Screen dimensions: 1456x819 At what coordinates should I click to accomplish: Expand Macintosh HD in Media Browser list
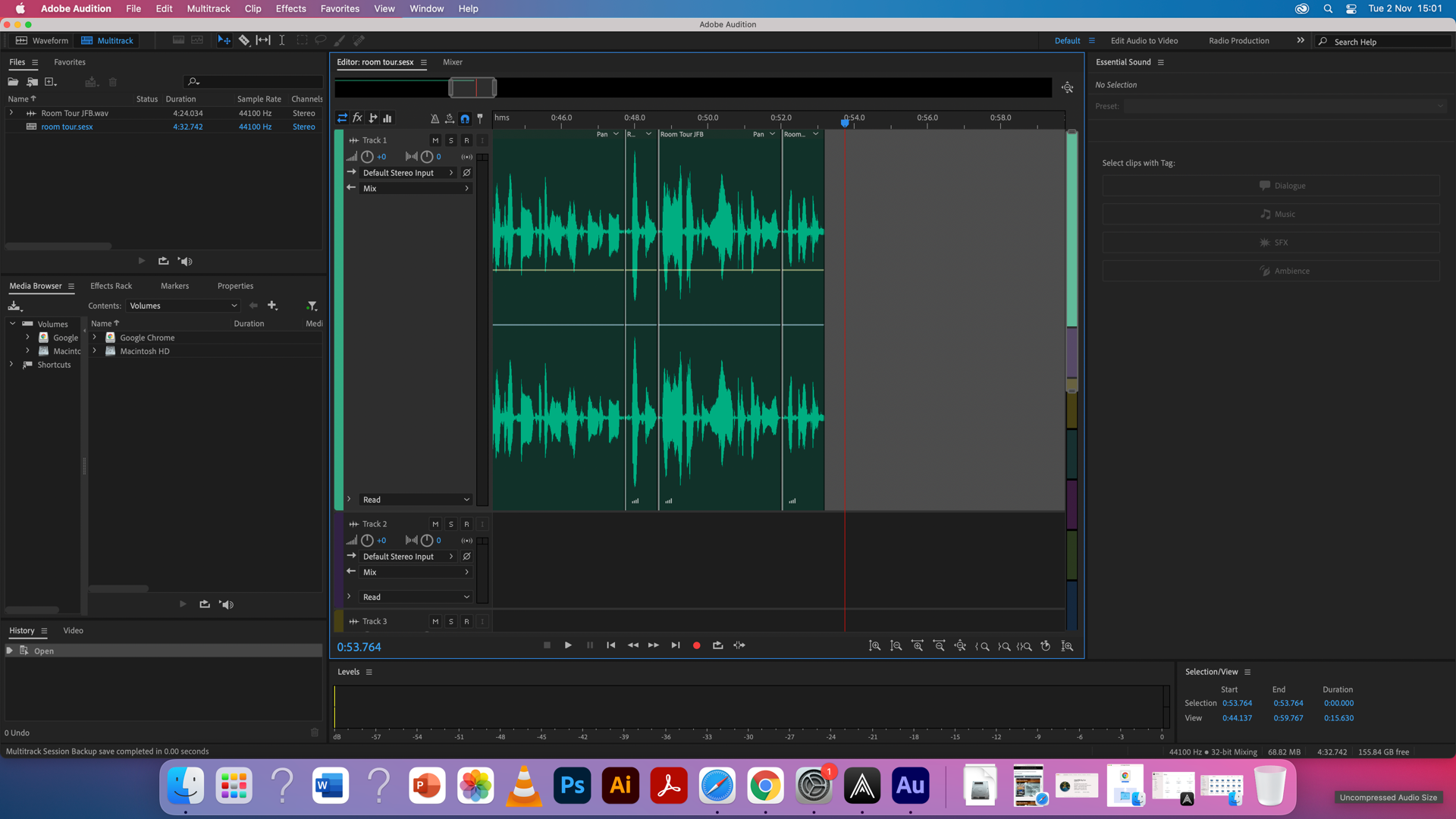(95, 351)
